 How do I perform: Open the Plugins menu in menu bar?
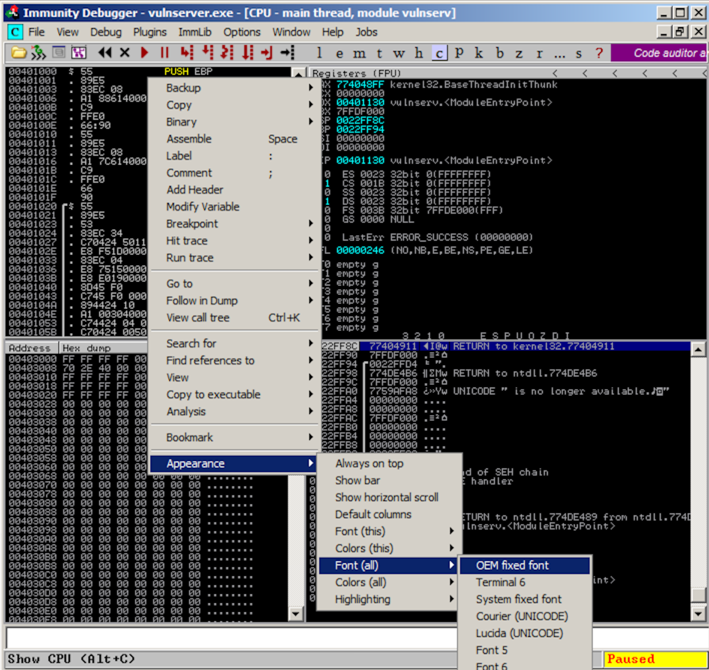pos(150,32)
